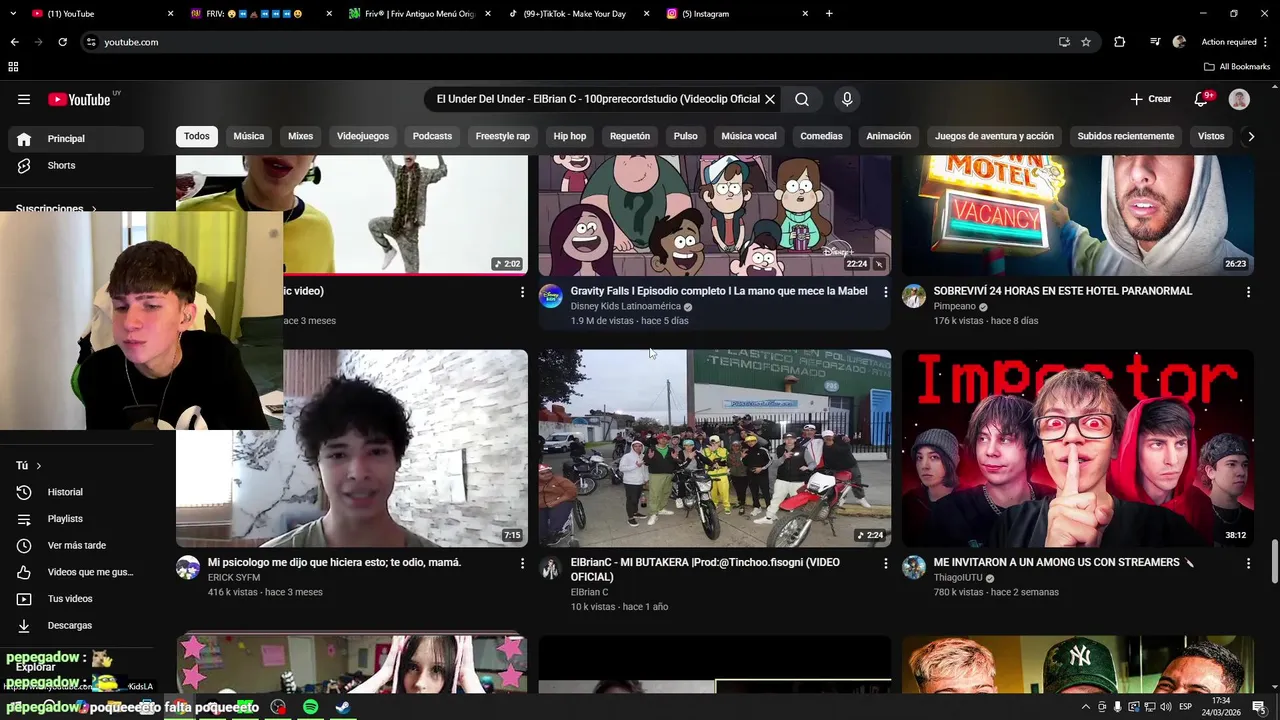Open Mi psicologo me dijo video title
Viewport: 1280px width, 720px height.
334,563
